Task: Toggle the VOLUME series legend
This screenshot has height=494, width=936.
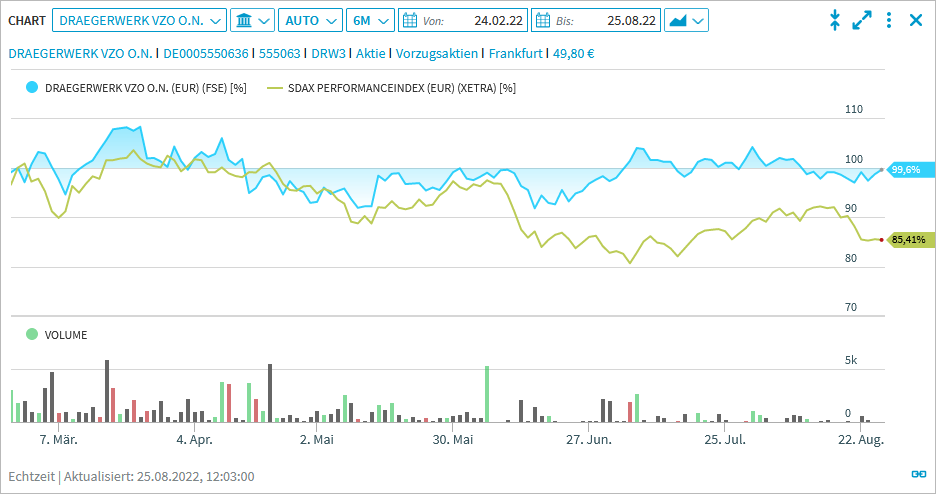Action: coord(32,335)
